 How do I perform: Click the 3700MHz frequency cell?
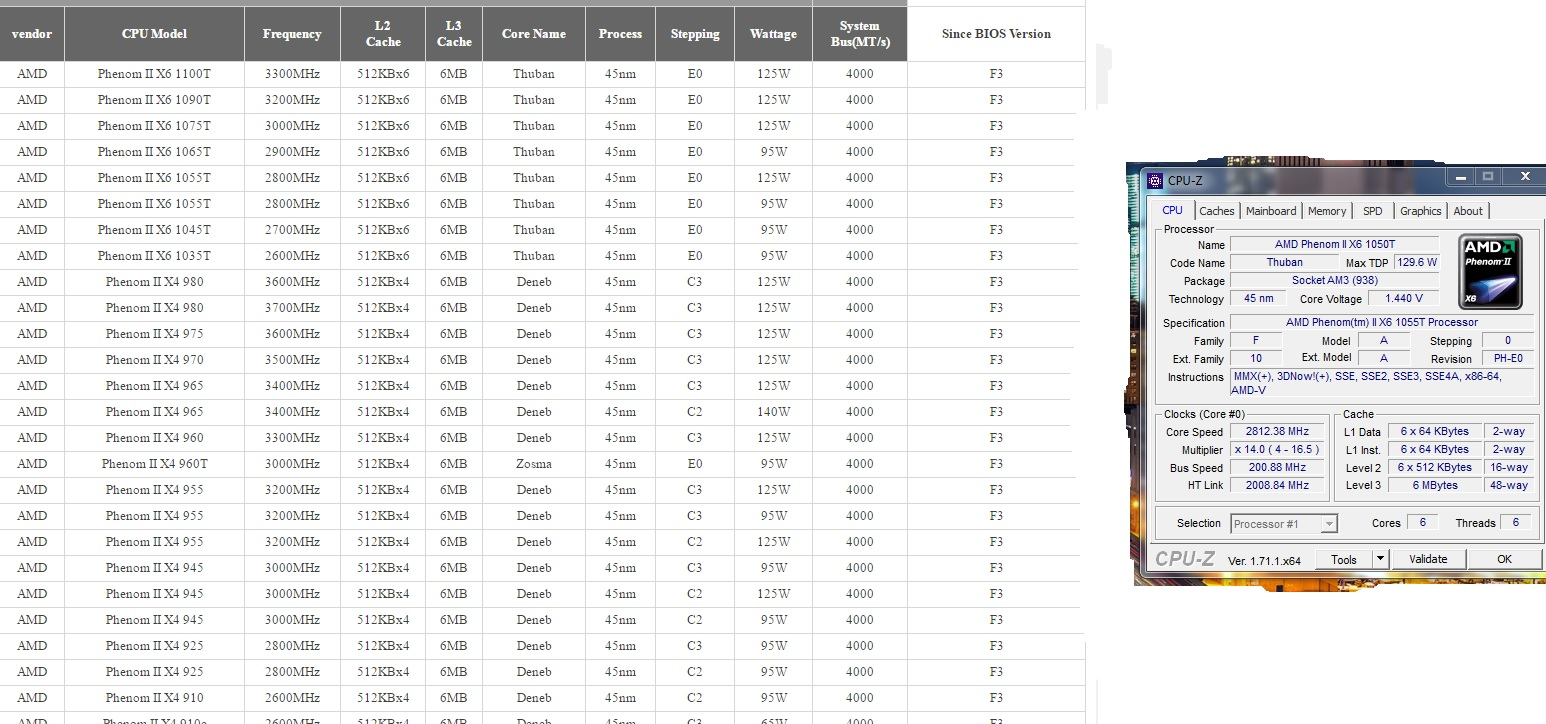tap(292, 308)
